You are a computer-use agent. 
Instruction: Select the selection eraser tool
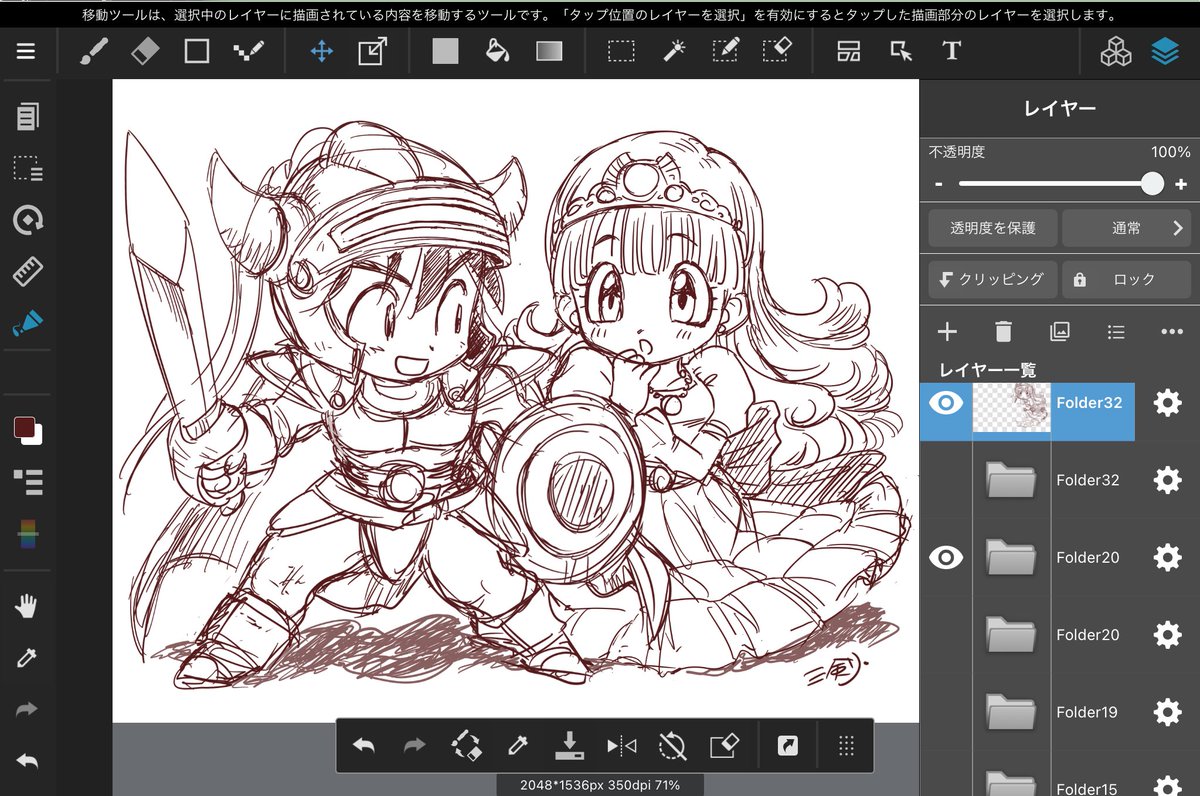coord(777,51)
